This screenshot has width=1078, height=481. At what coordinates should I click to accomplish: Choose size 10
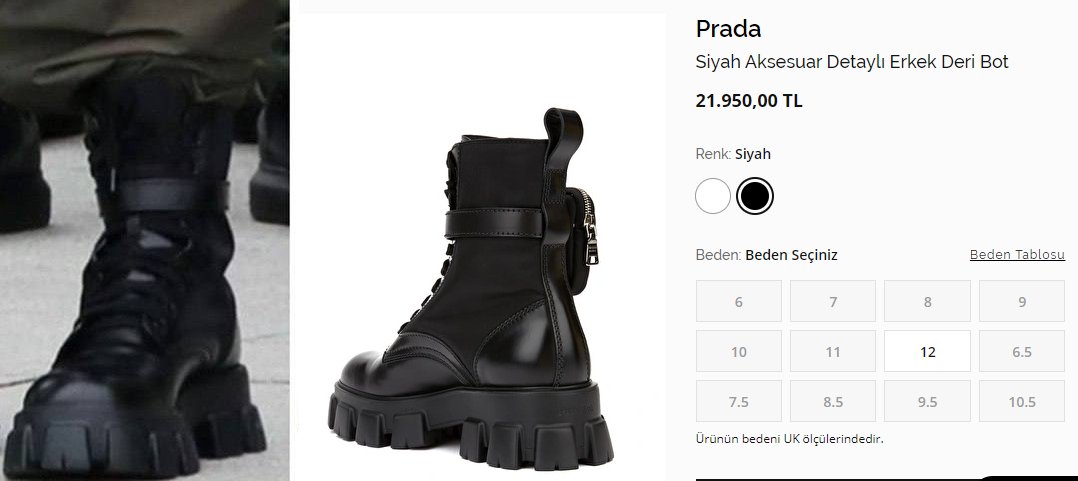tap(738, 351)
